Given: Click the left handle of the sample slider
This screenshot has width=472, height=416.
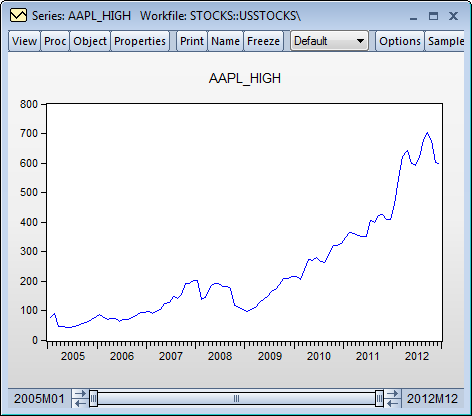Looking at the screenshot, I should [94, 398].
